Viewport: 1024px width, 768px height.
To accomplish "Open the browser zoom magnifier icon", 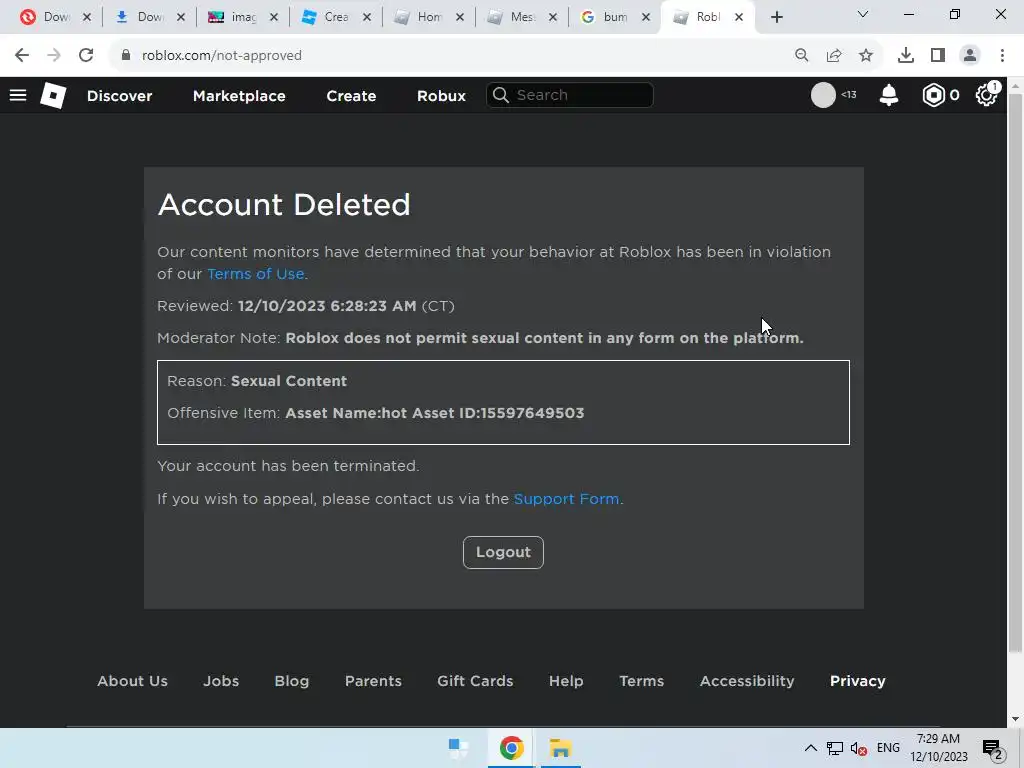I will pos(801,56).
